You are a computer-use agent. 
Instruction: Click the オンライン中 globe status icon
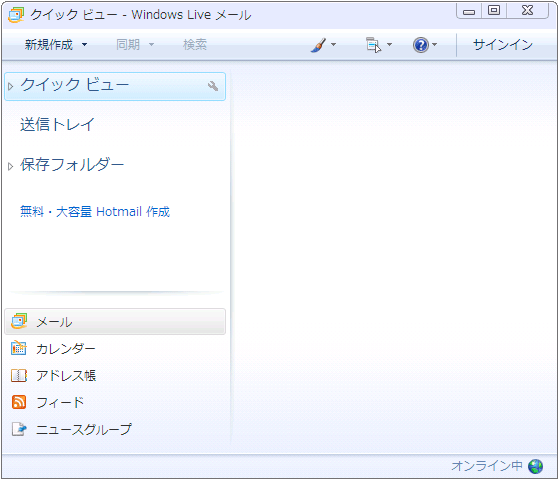[x=535, y=466]
